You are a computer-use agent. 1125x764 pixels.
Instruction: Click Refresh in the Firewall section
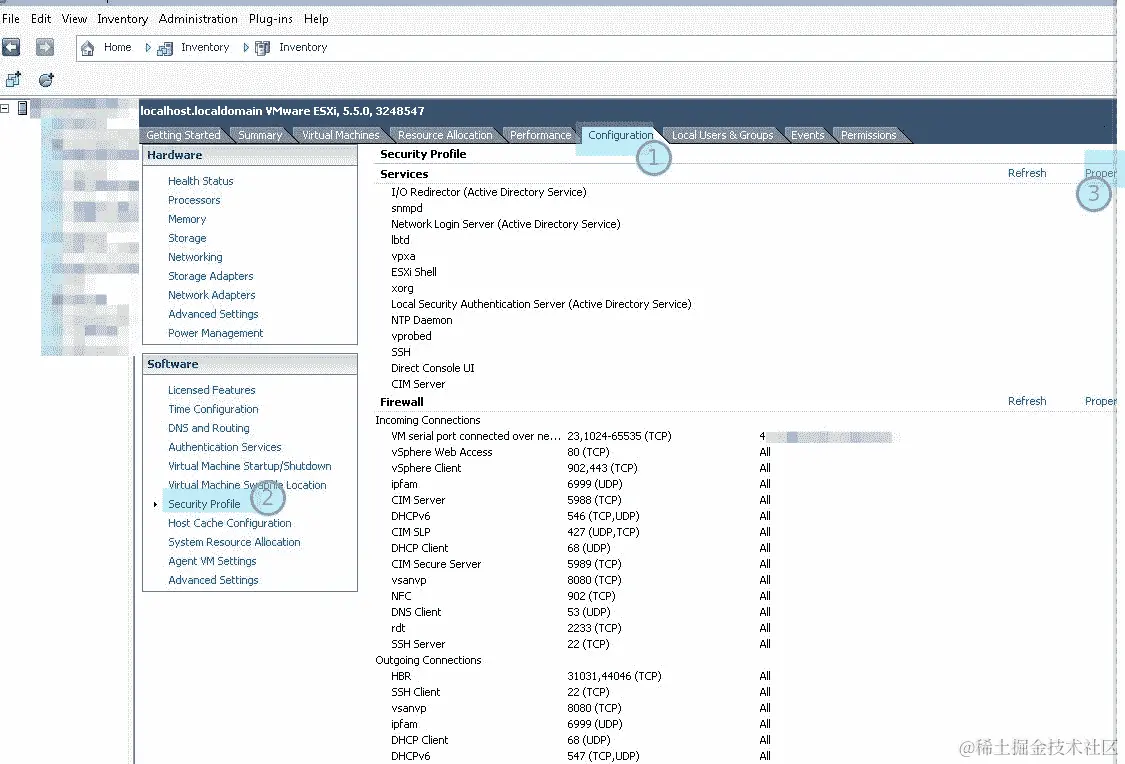tap(1027, 401)
